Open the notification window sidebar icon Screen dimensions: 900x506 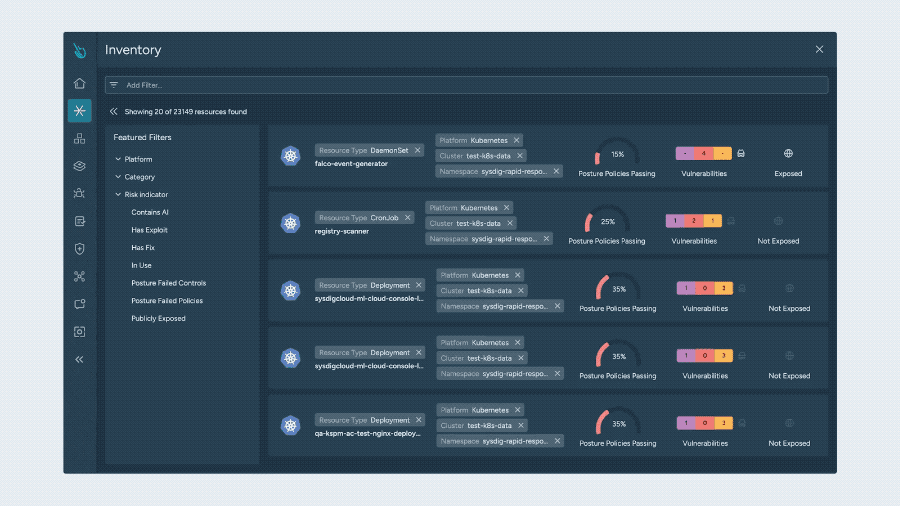click(x=79, y=304)
